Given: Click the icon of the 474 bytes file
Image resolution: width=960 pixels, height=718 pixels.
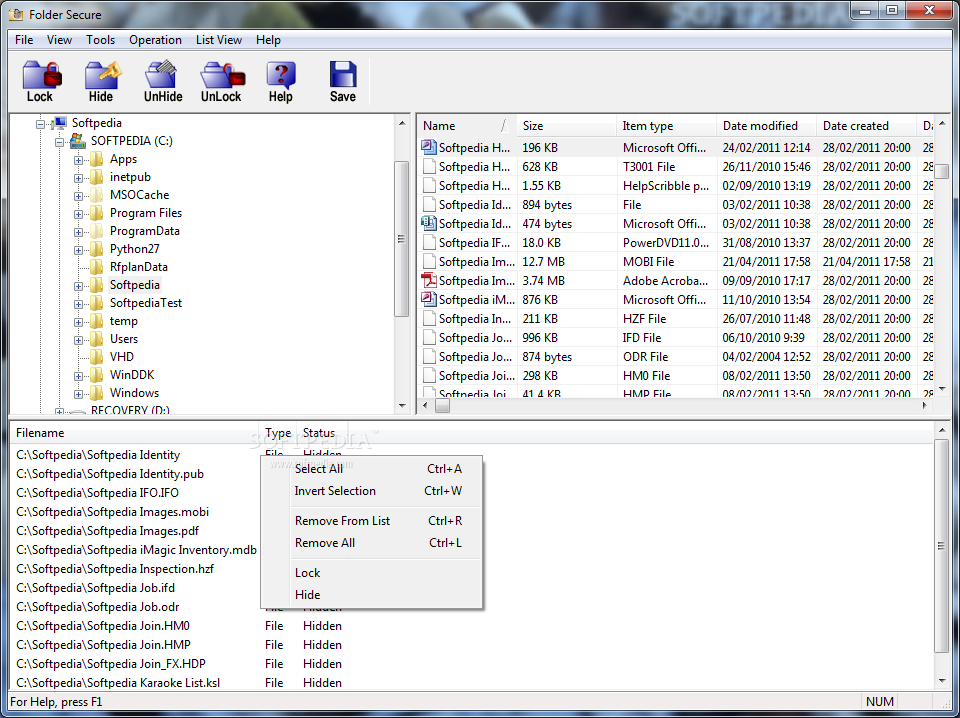Looking at the screenshot, I should point(429,223).
